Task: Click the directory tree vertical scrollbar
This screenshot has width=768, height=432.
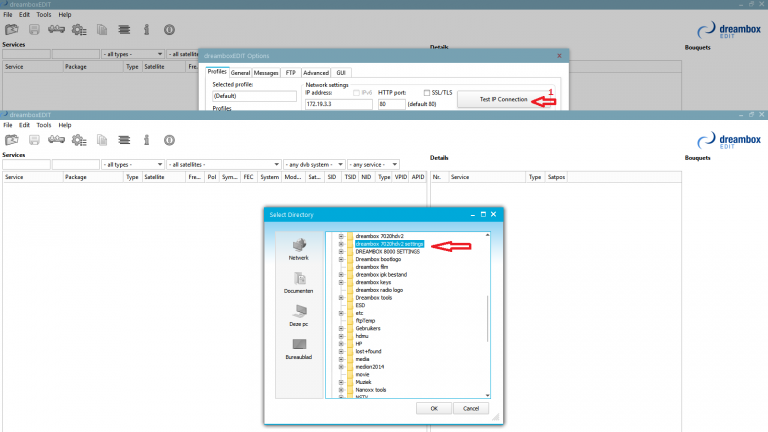Action: pos(488,318)
